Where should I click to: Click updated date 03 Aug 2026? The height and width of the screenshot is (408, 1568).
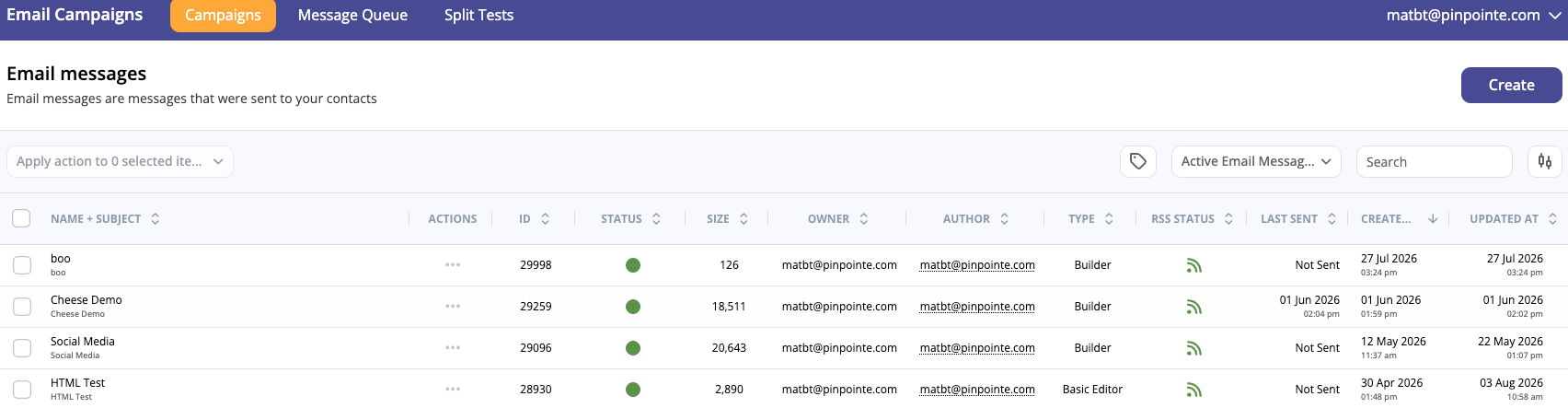coord(1511,383)
